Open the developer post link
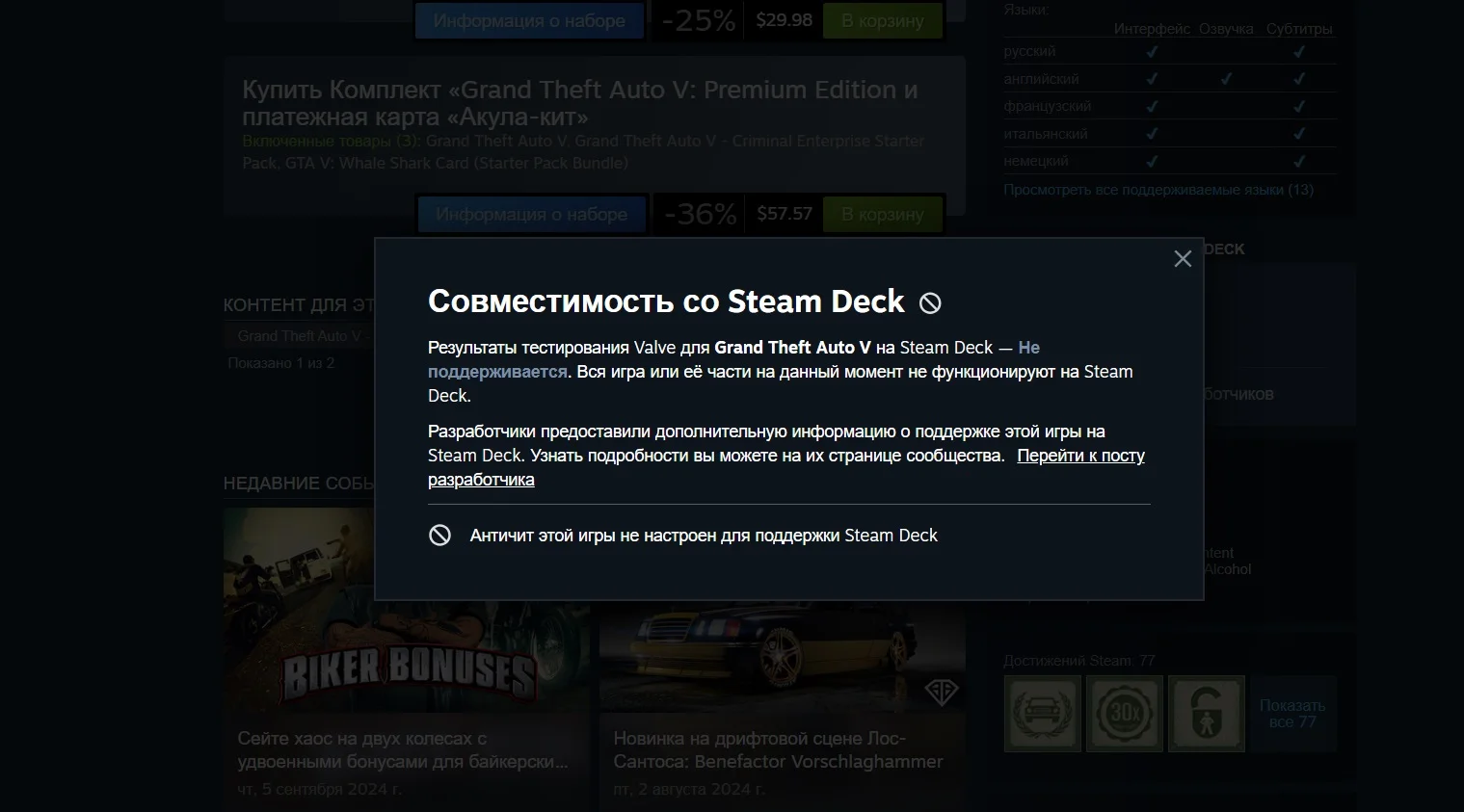 pos(1080,456)
